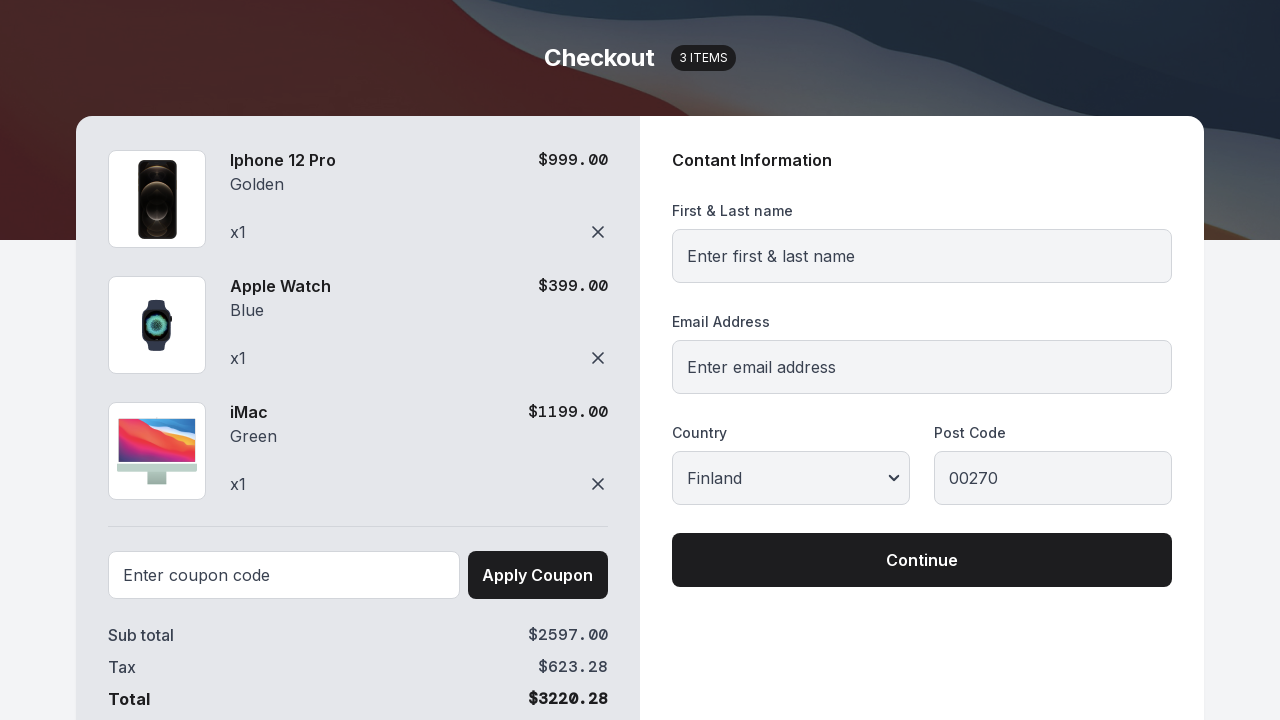Screen dimensions: 1280x720
Task: Click the Tax label
Action: coord(122,667)
